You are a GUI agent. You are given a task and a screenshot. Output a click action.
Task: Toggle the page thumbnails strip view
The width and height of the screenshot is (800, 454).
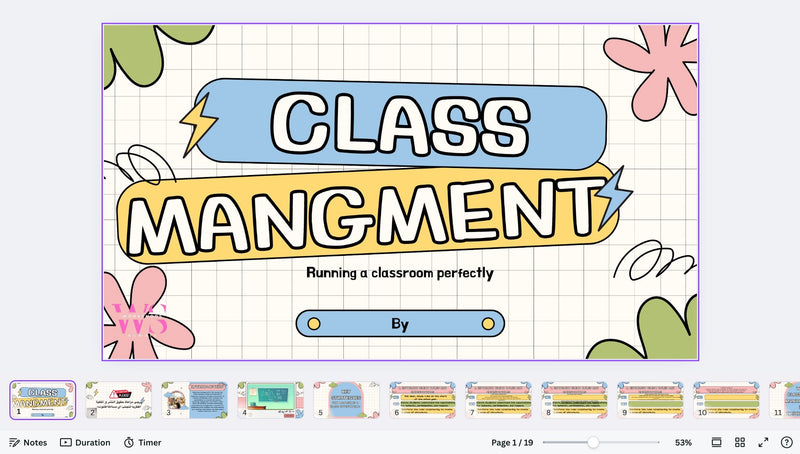[716, 442]
